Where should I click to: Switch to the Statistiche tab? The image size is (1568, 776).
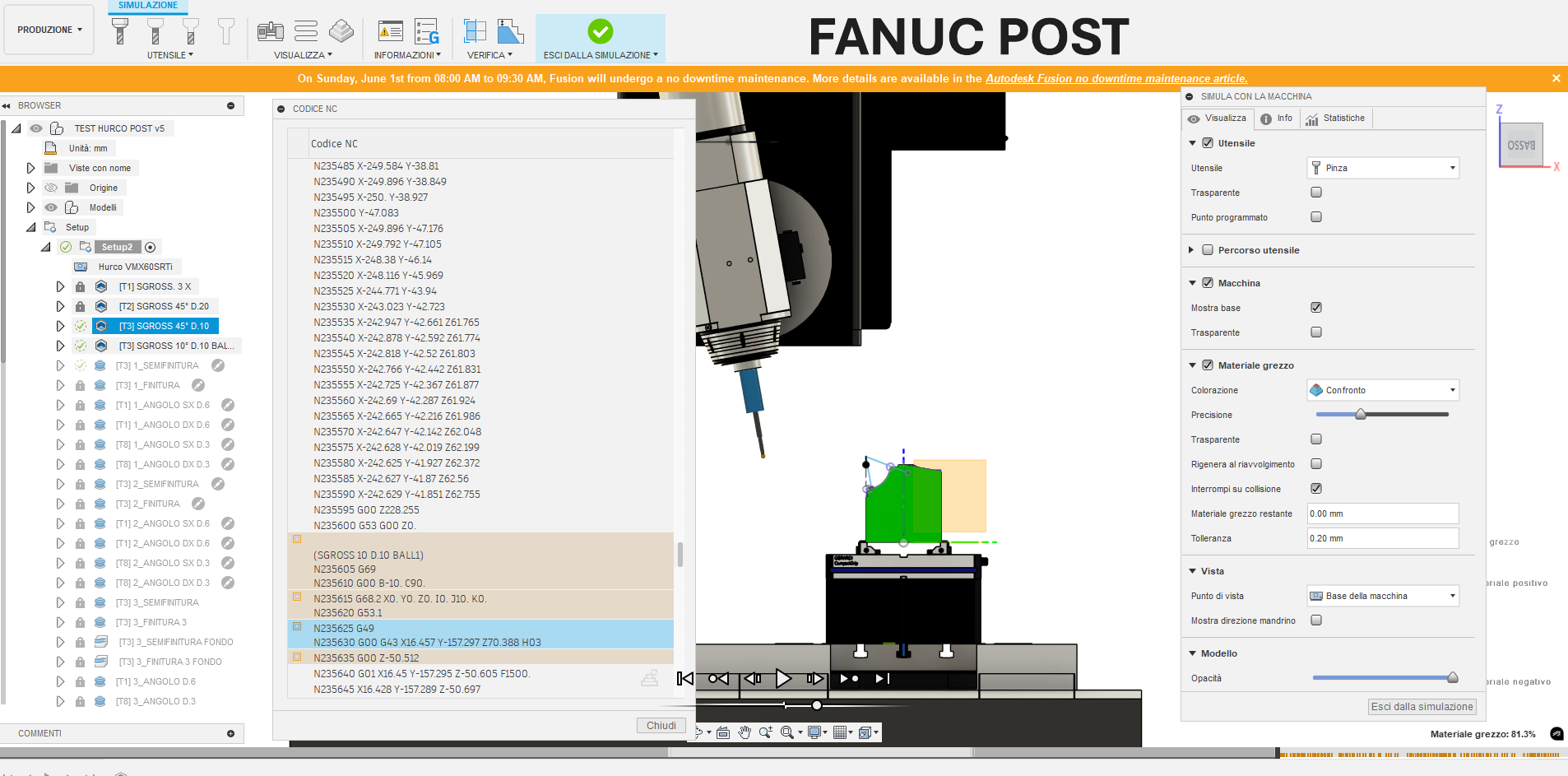[x=1336, y=118]
